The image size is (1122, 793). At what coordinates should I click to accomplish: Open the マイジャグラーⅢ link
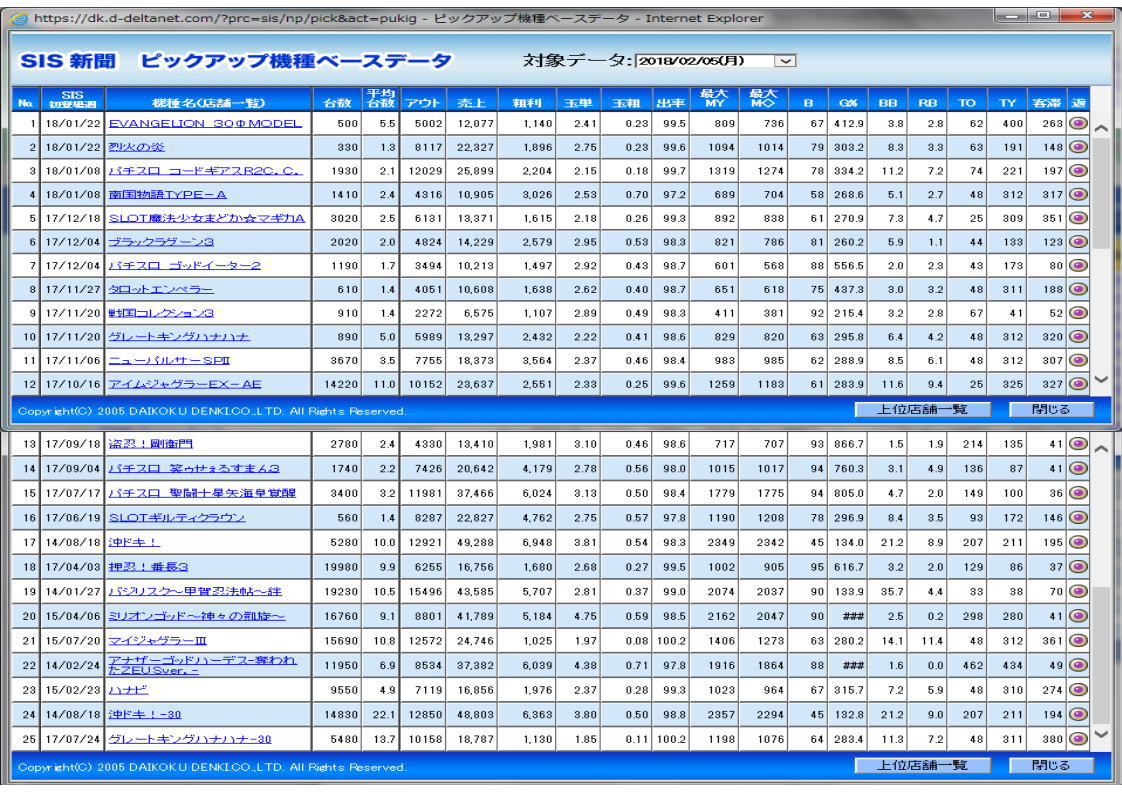click(x=157, y=641)
